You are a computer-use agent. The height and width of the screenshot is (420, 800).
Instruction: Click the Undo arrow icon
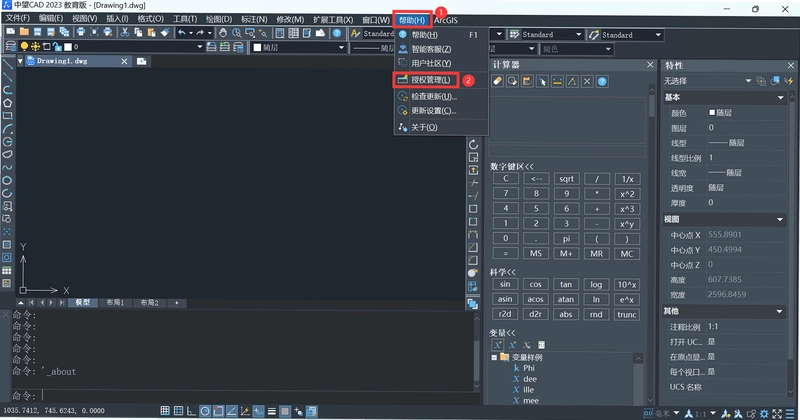[x=182, y=33]
